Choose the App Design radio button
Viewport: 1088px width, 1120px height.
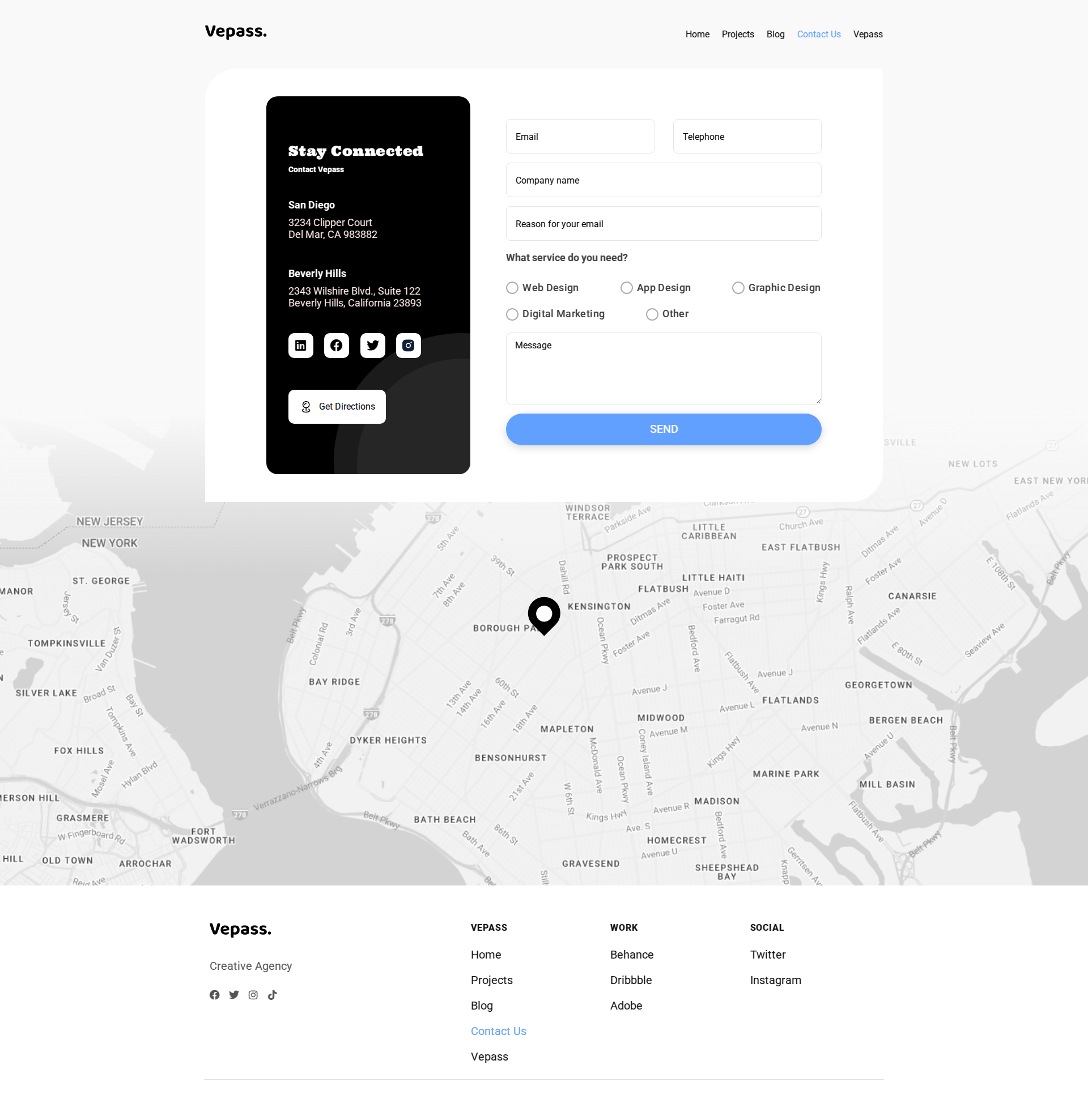[x=627, y=288]
